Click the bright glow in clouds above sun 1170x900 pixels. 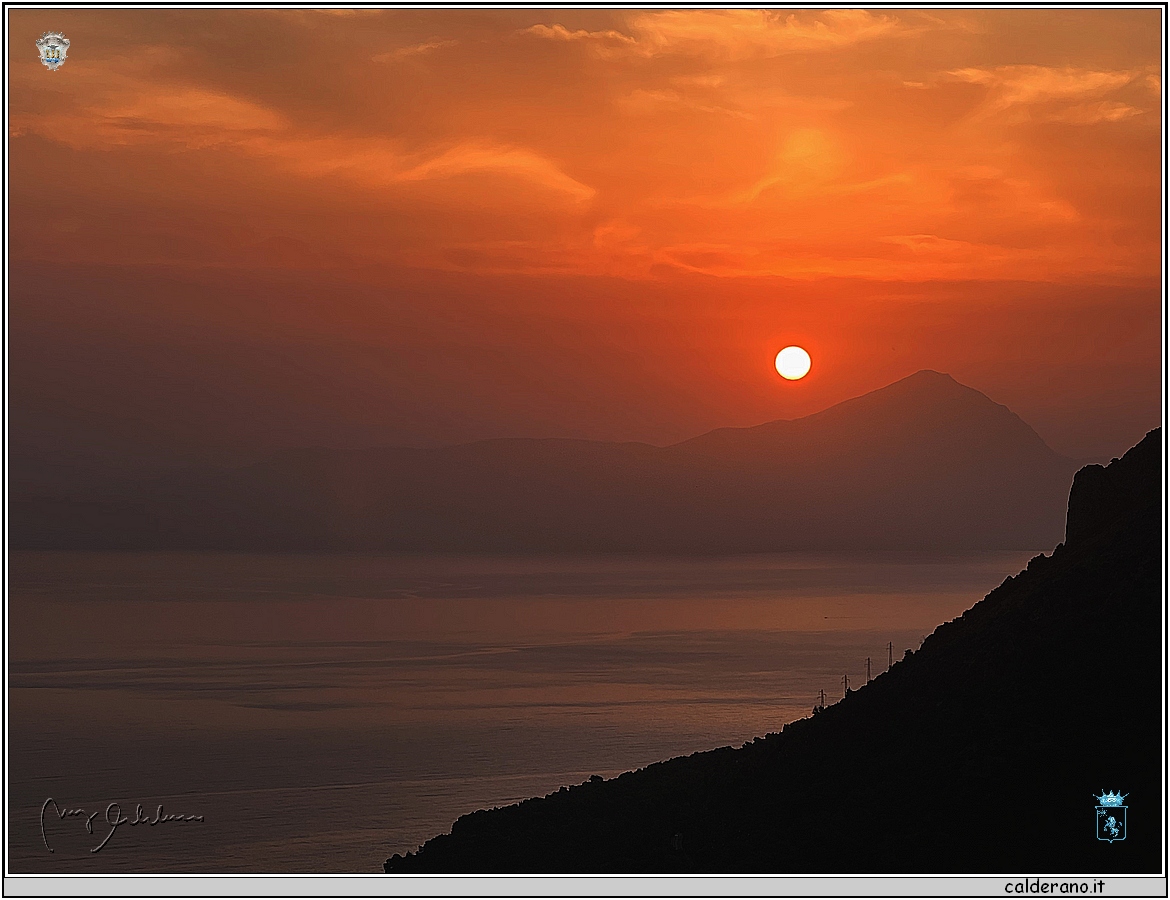pyautogui.click(x=806, y=150)
